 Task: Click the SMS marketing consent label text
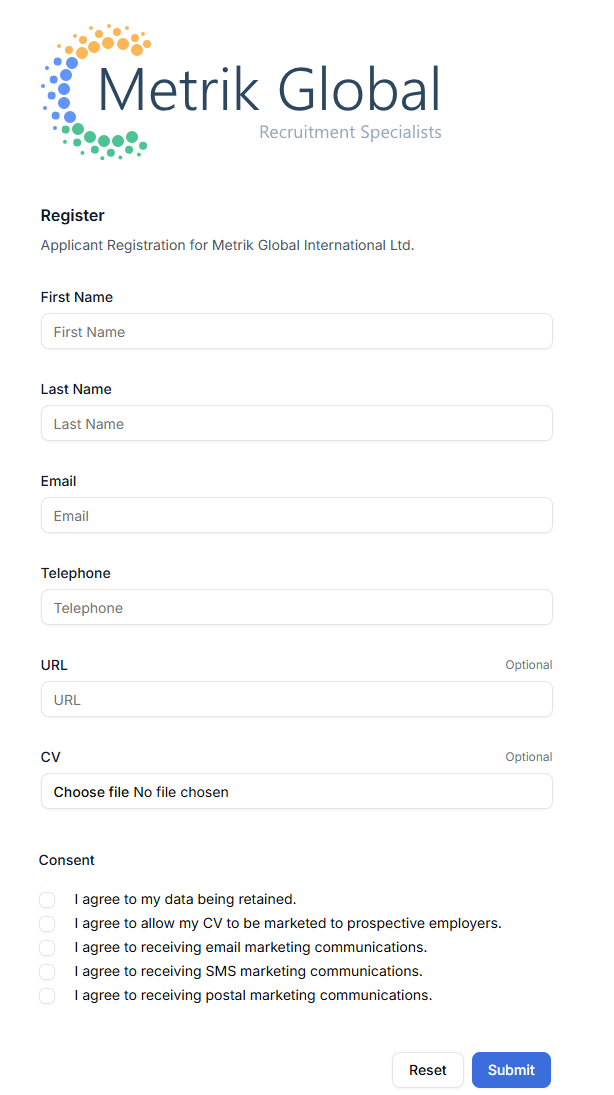coord(248,972)
